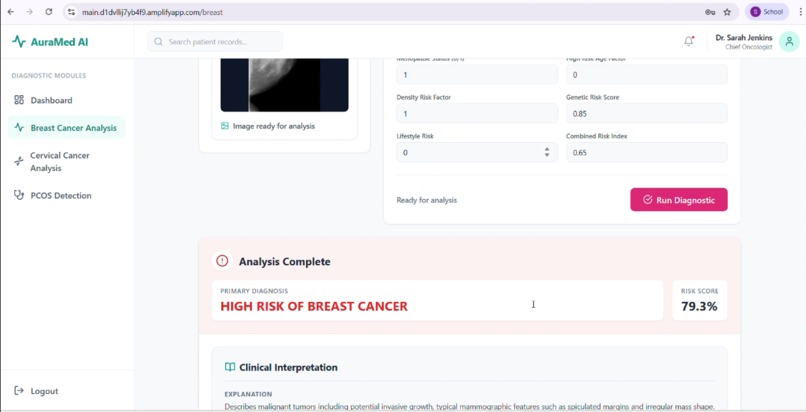Edit the Combined Risk Index field
This screenshot has width=806, height=412.
pos(647,153)
